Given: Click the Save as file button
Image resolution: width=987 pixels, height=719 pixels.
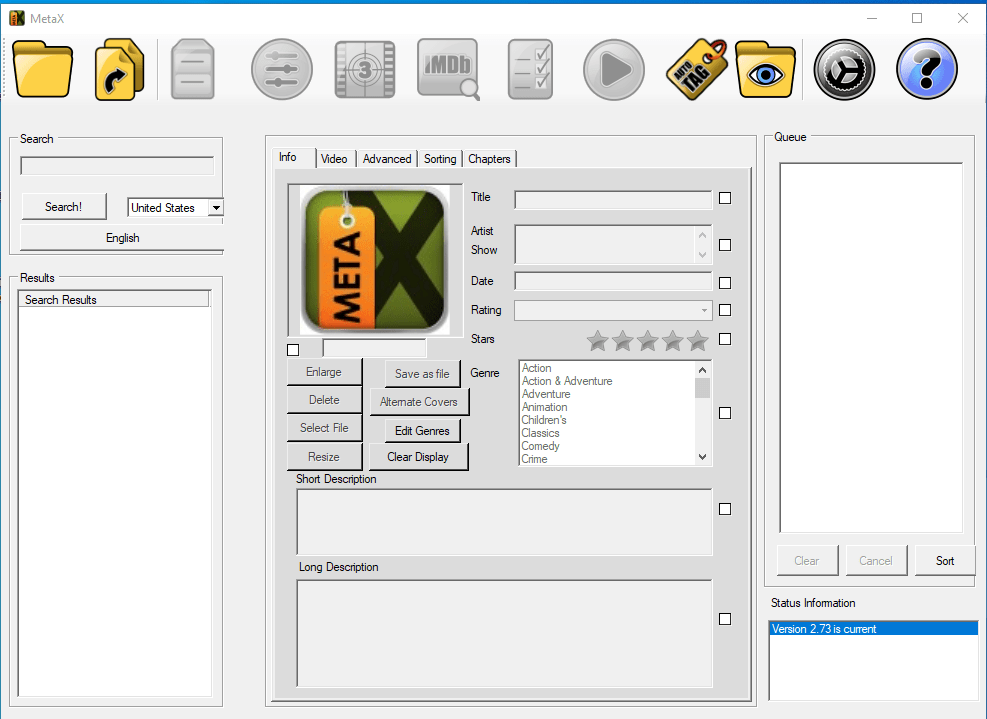Looking at the screenshot, I should (422, 373).
